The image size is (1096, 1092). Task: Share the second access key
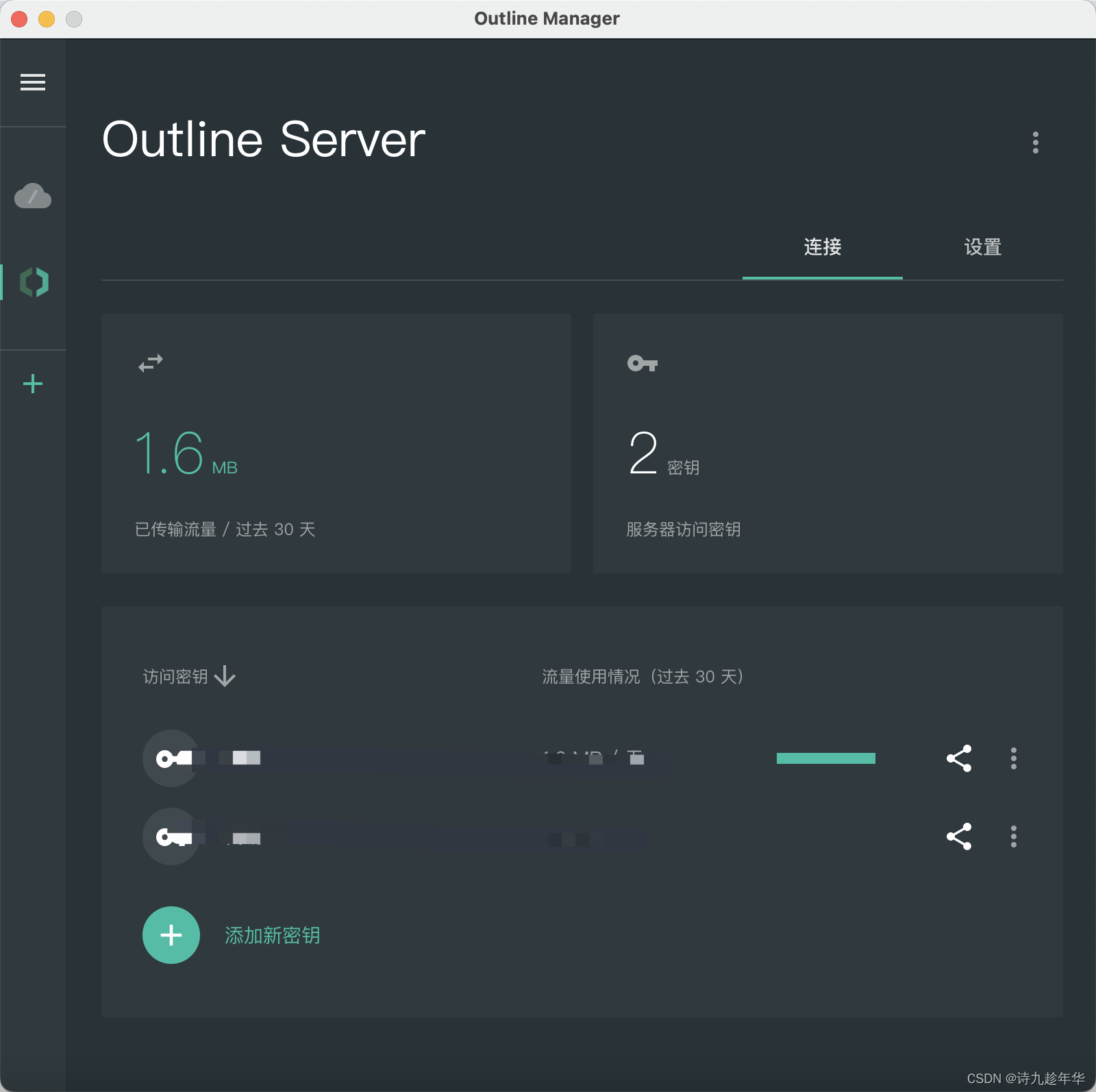[958, 836]
